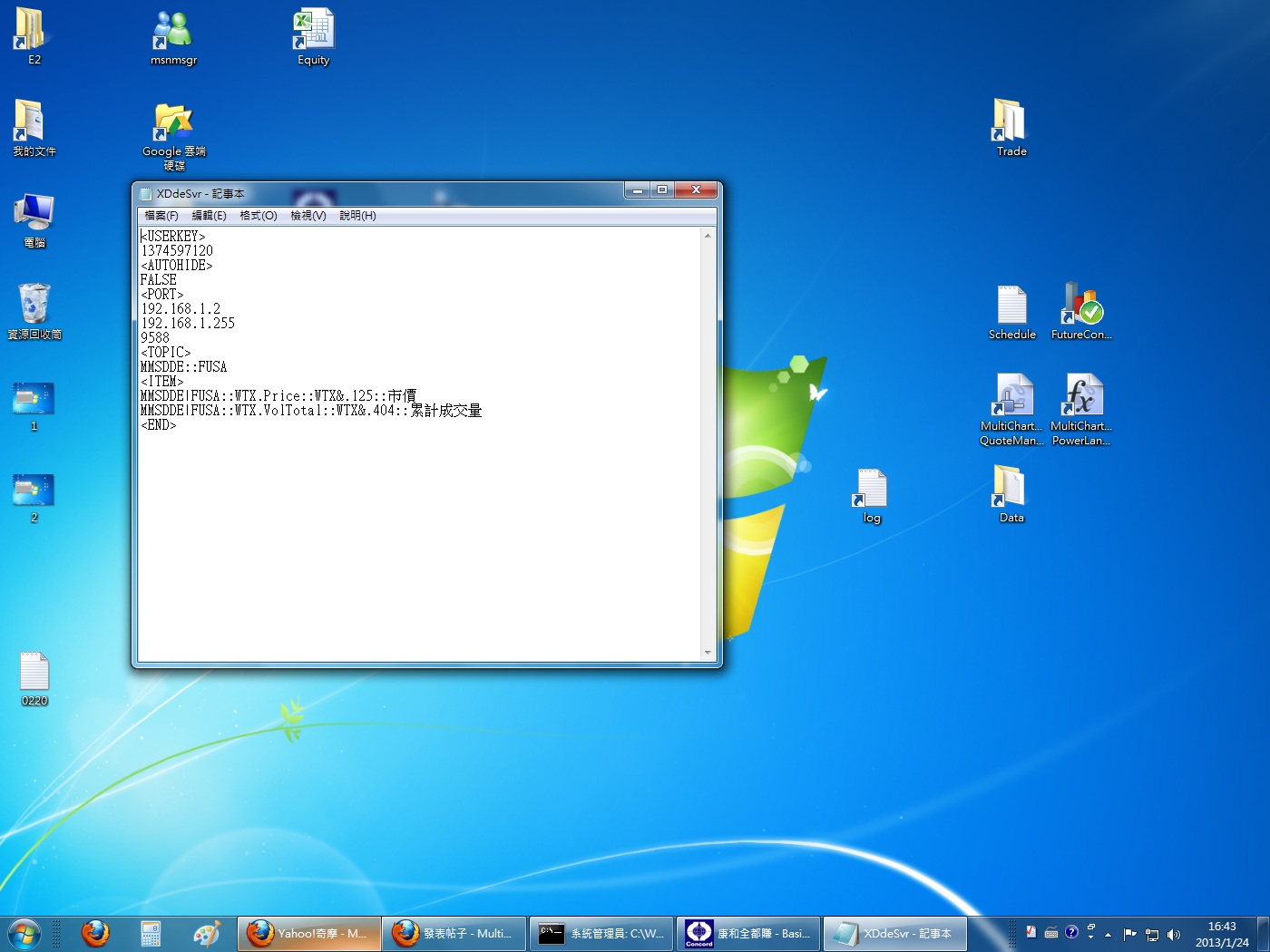This screenshot has width=1270, height=952.
Task: Switch to 康和全都賺 taskbar window
Action: pyautogui.click(x=748, y=933)
